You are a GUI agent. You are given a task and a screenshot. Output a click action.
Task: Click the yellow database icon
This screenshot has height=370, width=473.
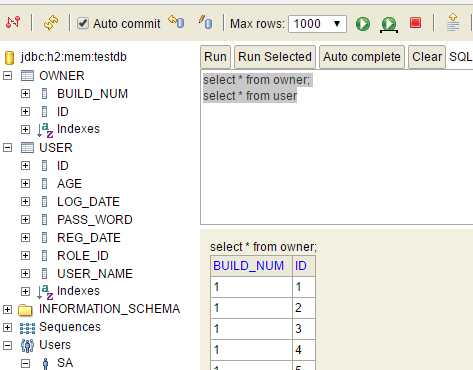click(x=9, y=57)
